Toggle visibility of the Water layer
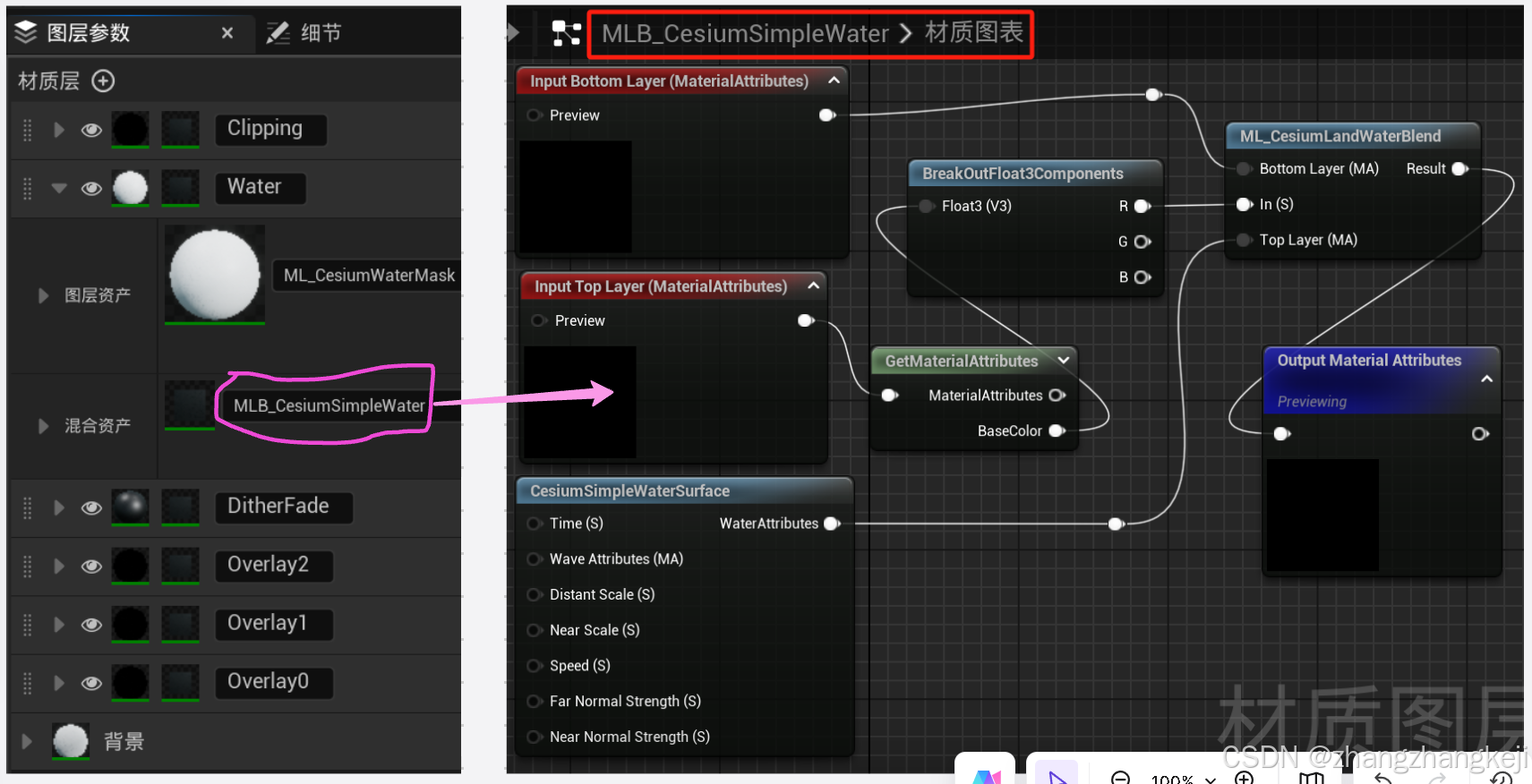1532x784 pixels. click(x=91, y=189)
